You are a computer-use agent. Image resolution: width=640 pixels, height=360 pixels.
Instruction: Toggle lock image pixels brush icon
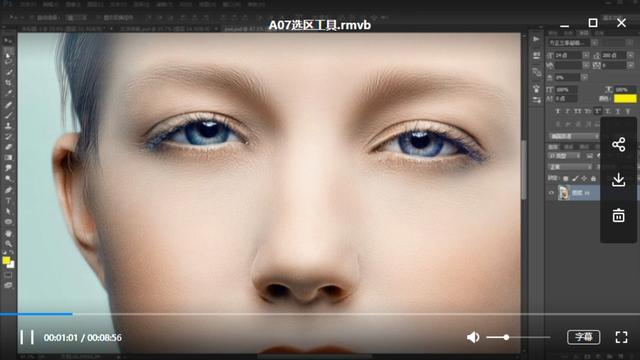(x=575, y=178)
